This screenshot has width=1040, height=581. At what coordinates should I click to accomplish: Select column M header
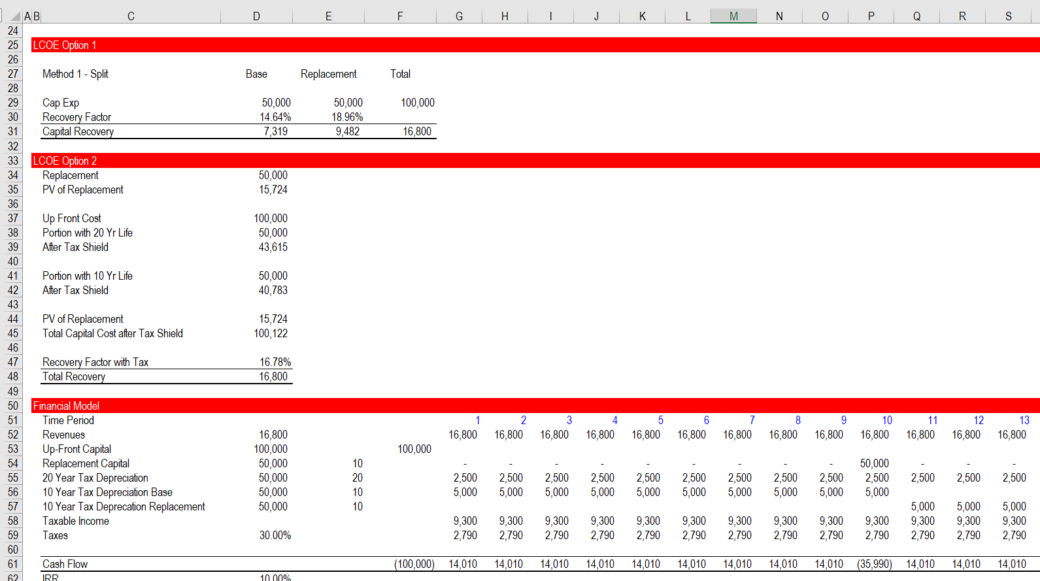click(733, 15)
